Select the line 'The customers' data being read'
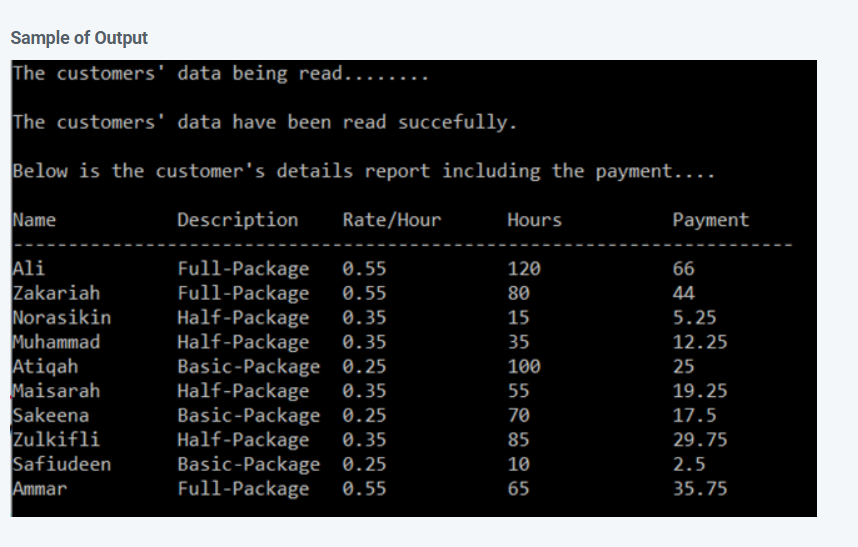 [x=221, y=73]
